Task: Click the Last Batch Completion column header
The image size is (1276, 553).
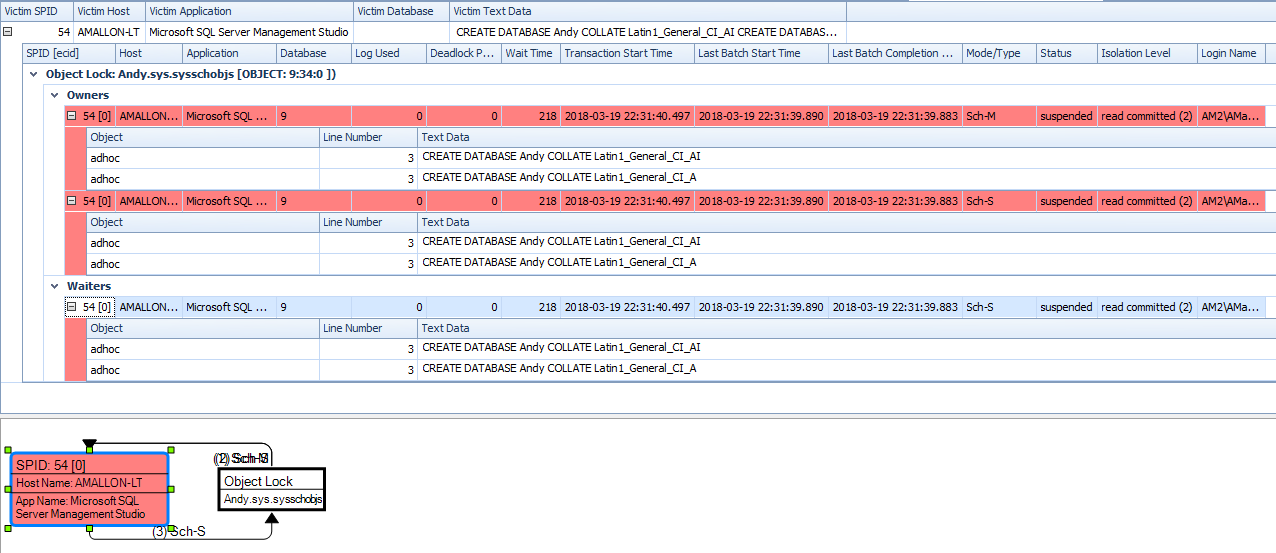Action: (895, 53)
